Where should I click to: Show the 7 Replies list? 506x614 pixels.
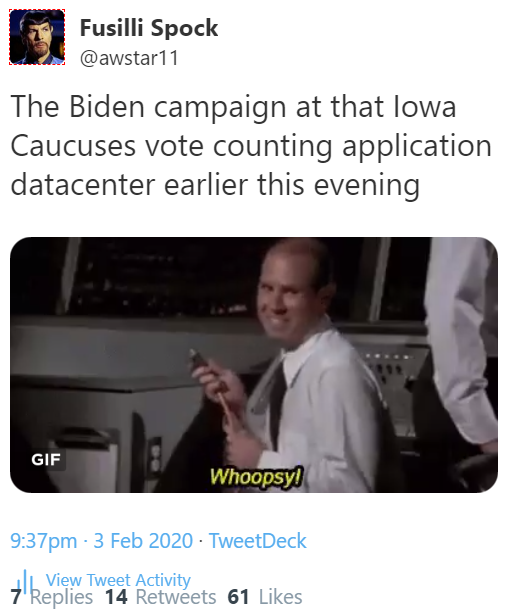[52, 597]
